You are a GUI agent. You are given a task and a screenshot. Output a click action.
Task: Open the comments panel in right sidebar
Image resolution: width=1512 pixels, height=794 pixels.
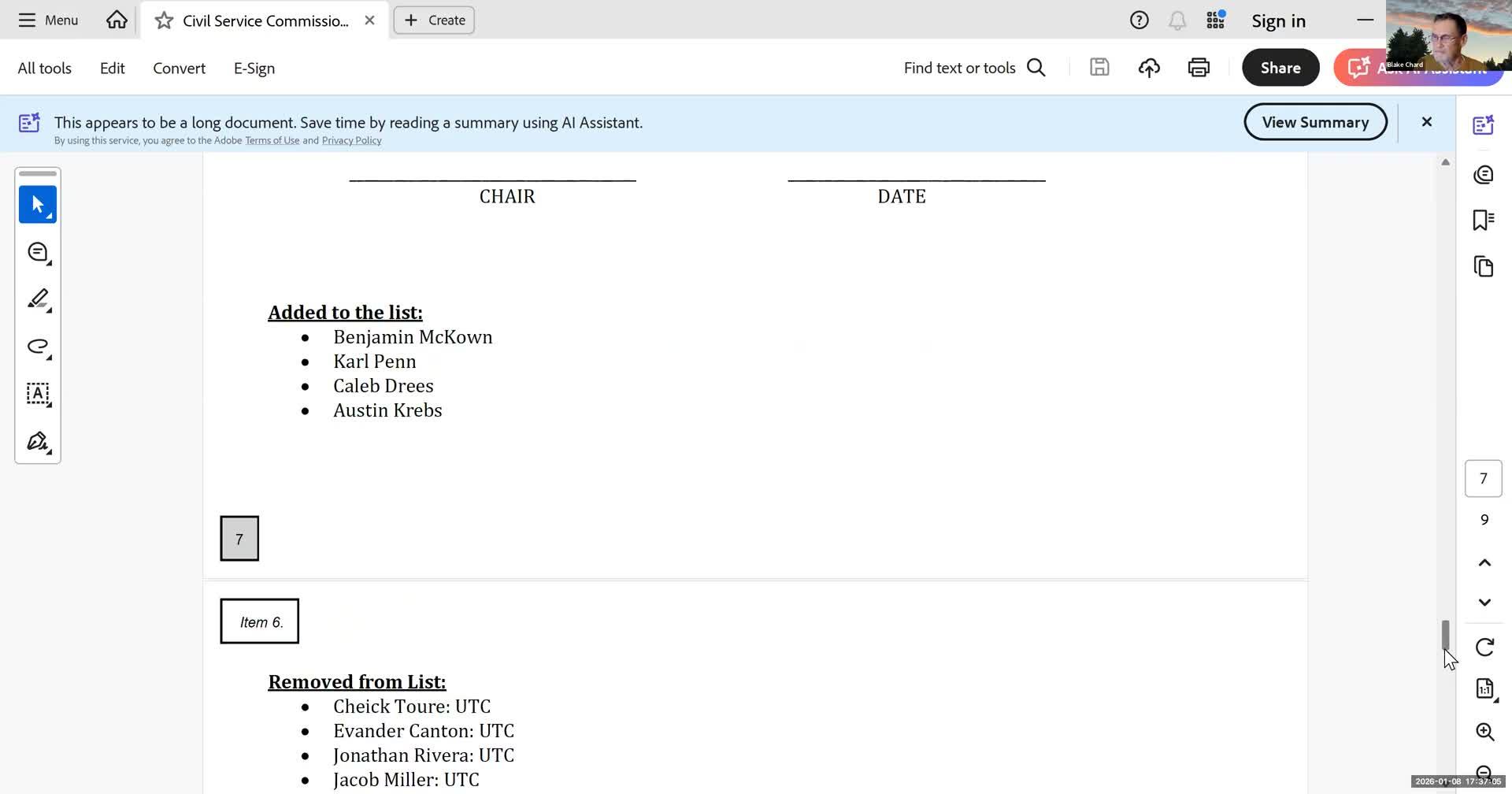click(1484, 174)
